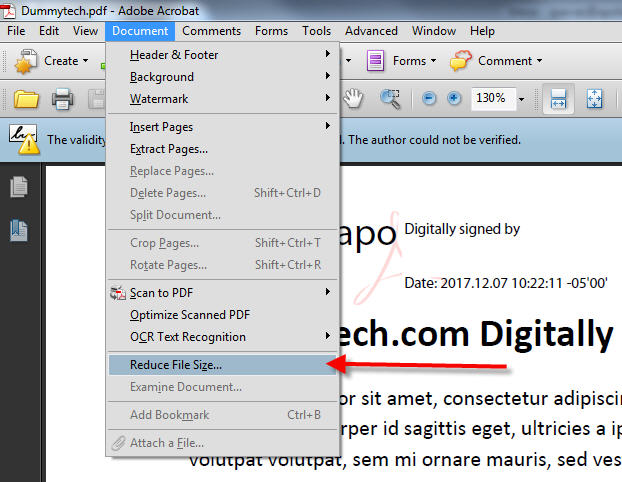Click 'Digitally signed by' text

pos(462,229)
